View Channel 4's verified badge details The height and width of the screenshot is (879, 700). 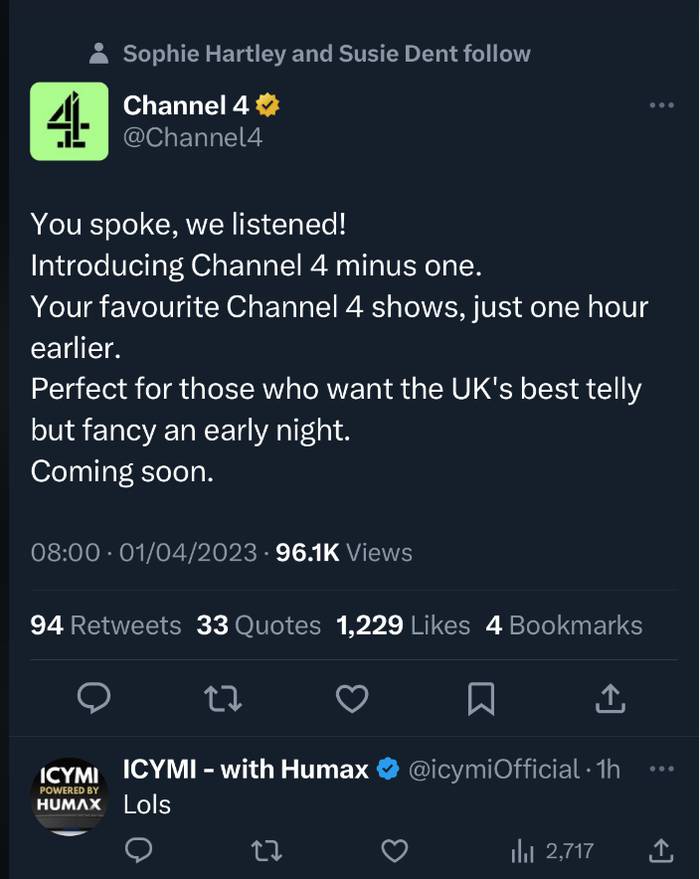click(266, 103)
